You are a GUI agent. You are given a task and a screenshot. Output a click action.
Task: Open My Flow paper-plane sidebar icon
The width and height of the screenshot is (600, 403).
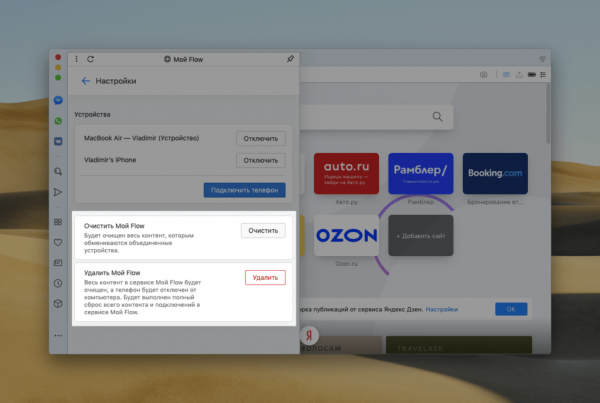point(58,192)
